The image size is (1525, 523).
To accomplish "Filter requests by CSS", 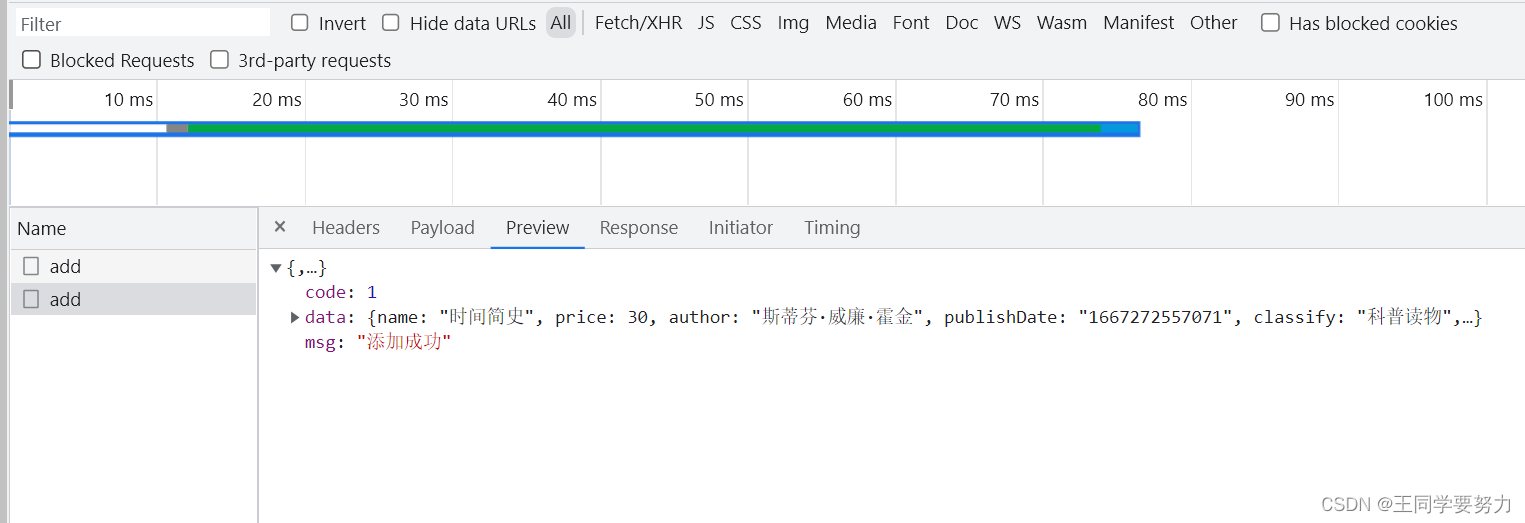I will pos(745,22).
